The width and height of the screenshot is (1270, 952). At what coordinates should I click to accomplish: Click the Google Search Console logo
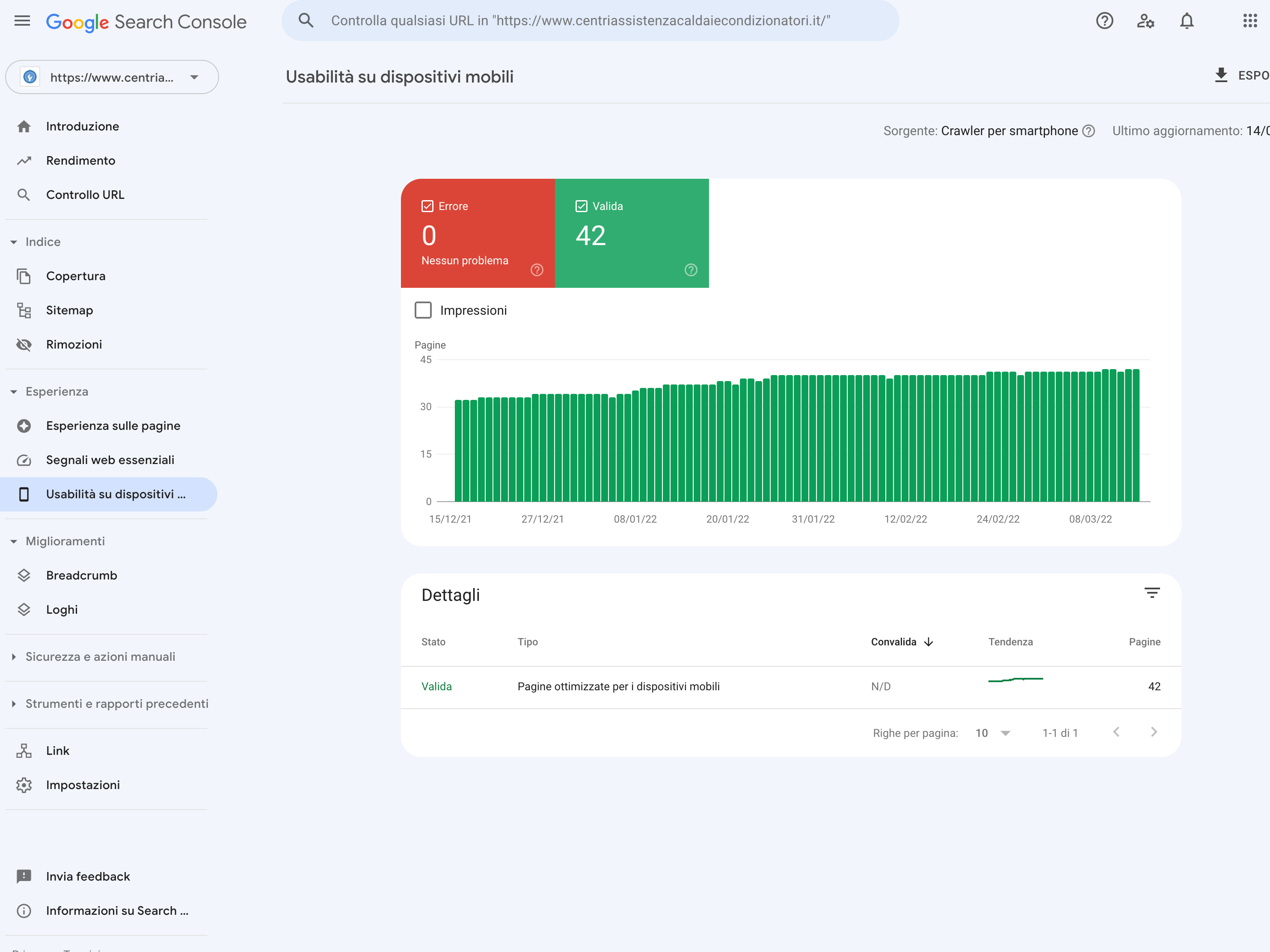pos(146,22)
